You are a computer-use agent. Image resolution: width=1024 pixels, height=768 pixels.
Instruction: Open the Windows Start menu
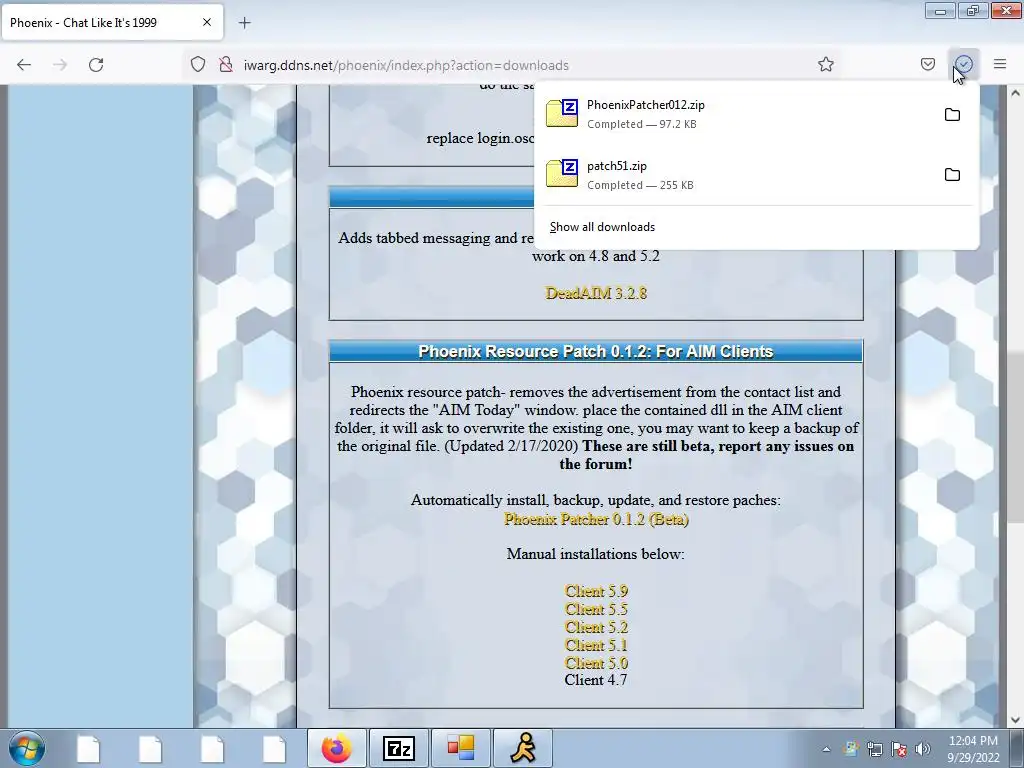26,748
